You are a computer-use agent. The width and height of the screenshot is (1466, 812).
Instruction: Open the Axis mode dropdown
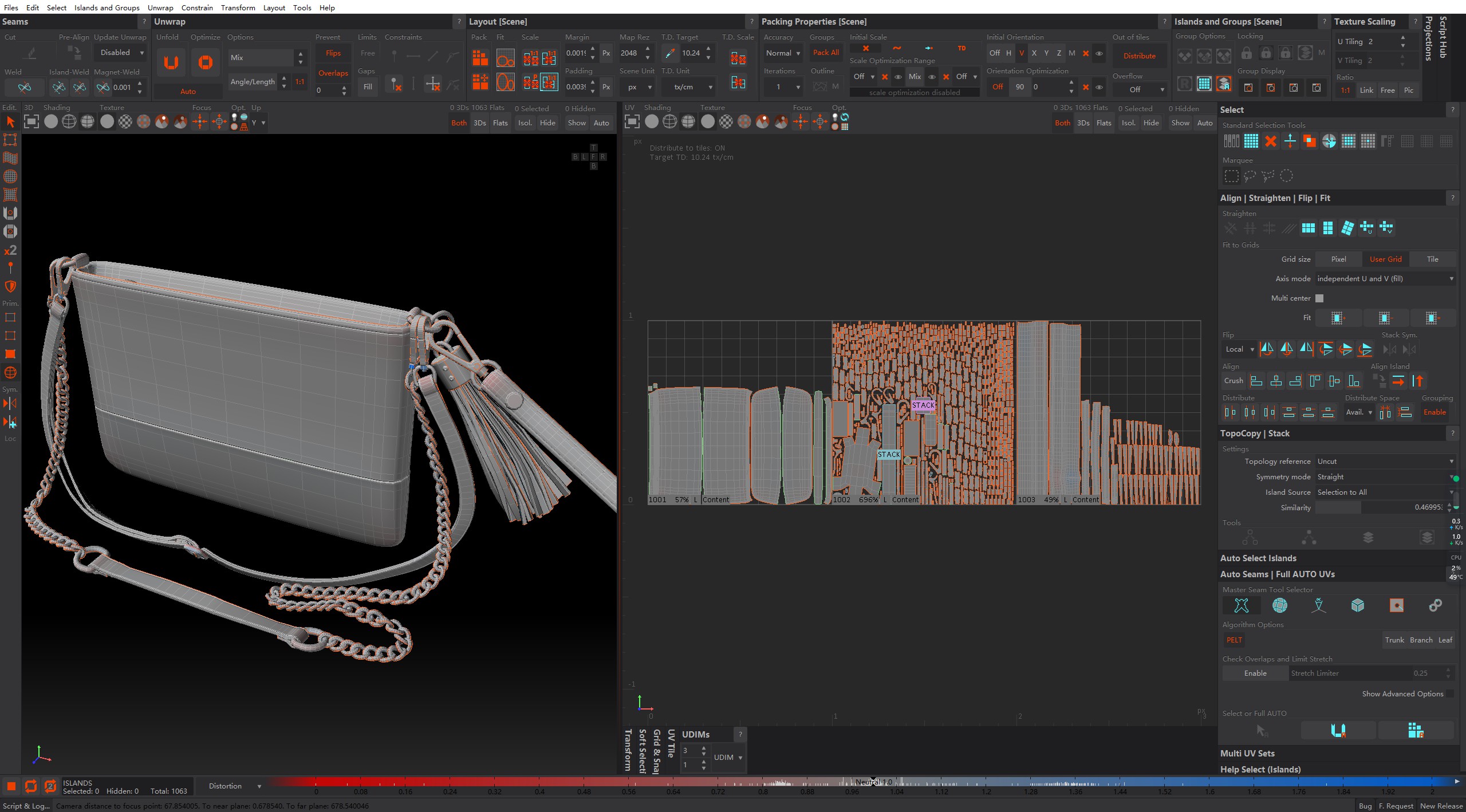coord(1385,279)
